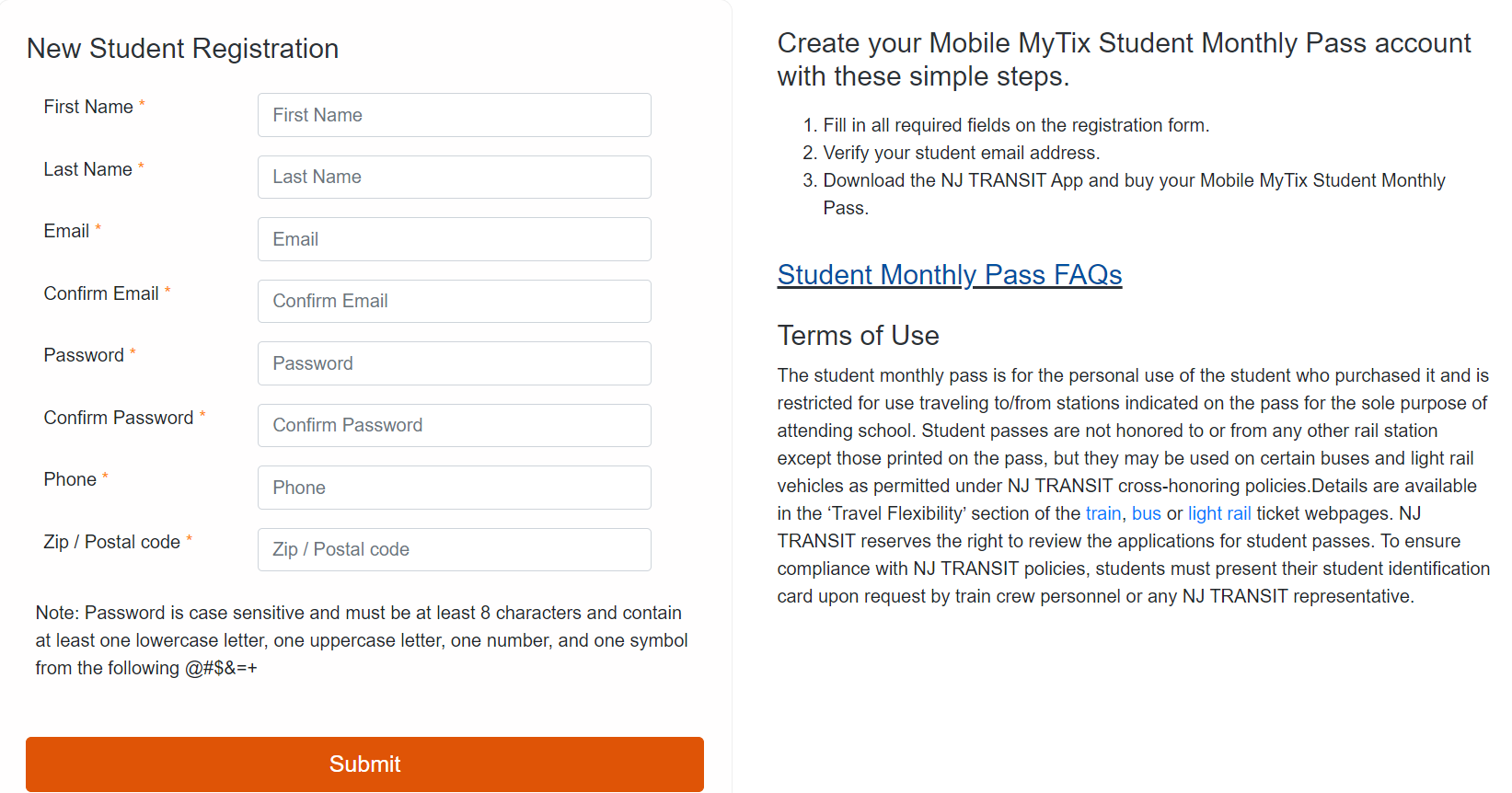Focus the Password entry field
The image size is (1512, 793).
coord(454,363)
